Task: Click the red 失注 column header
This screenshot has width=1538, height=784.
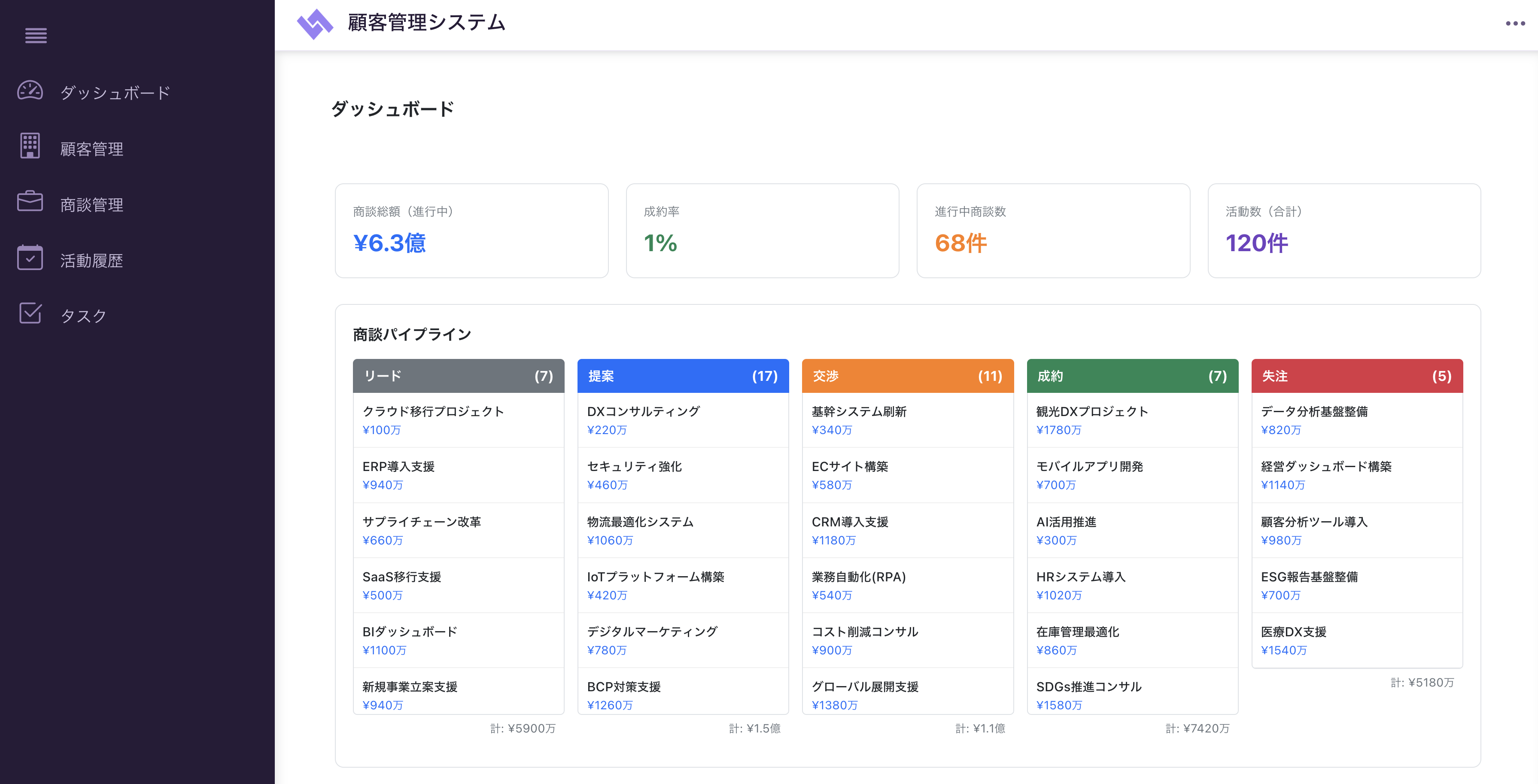Action: tap(1357, 376)
